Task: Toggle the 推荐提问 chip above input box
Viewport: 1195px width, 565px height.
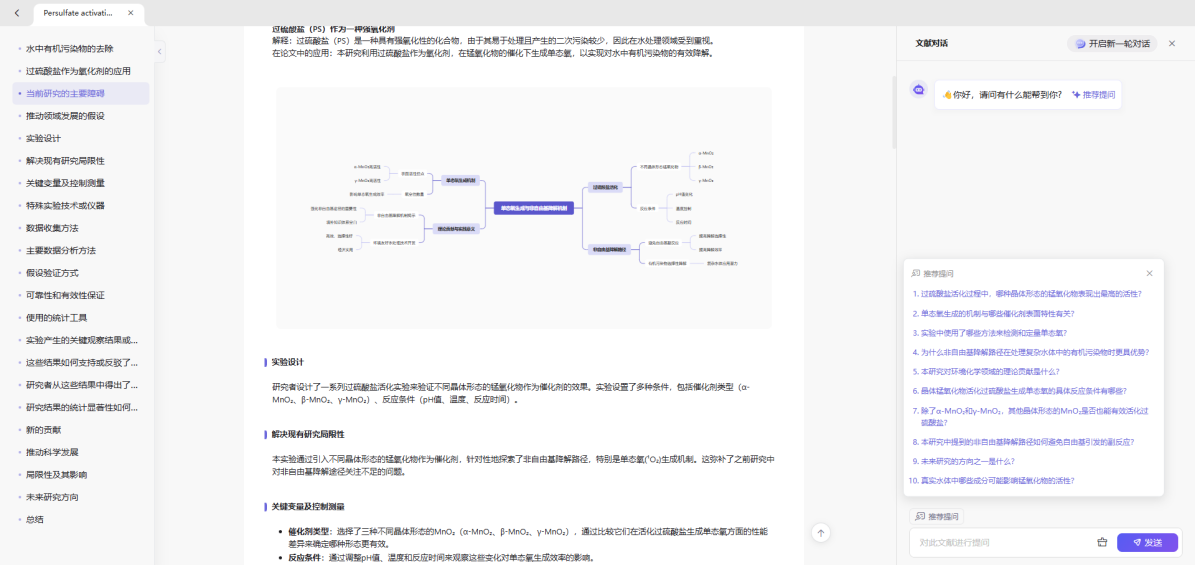Action: 936,517
